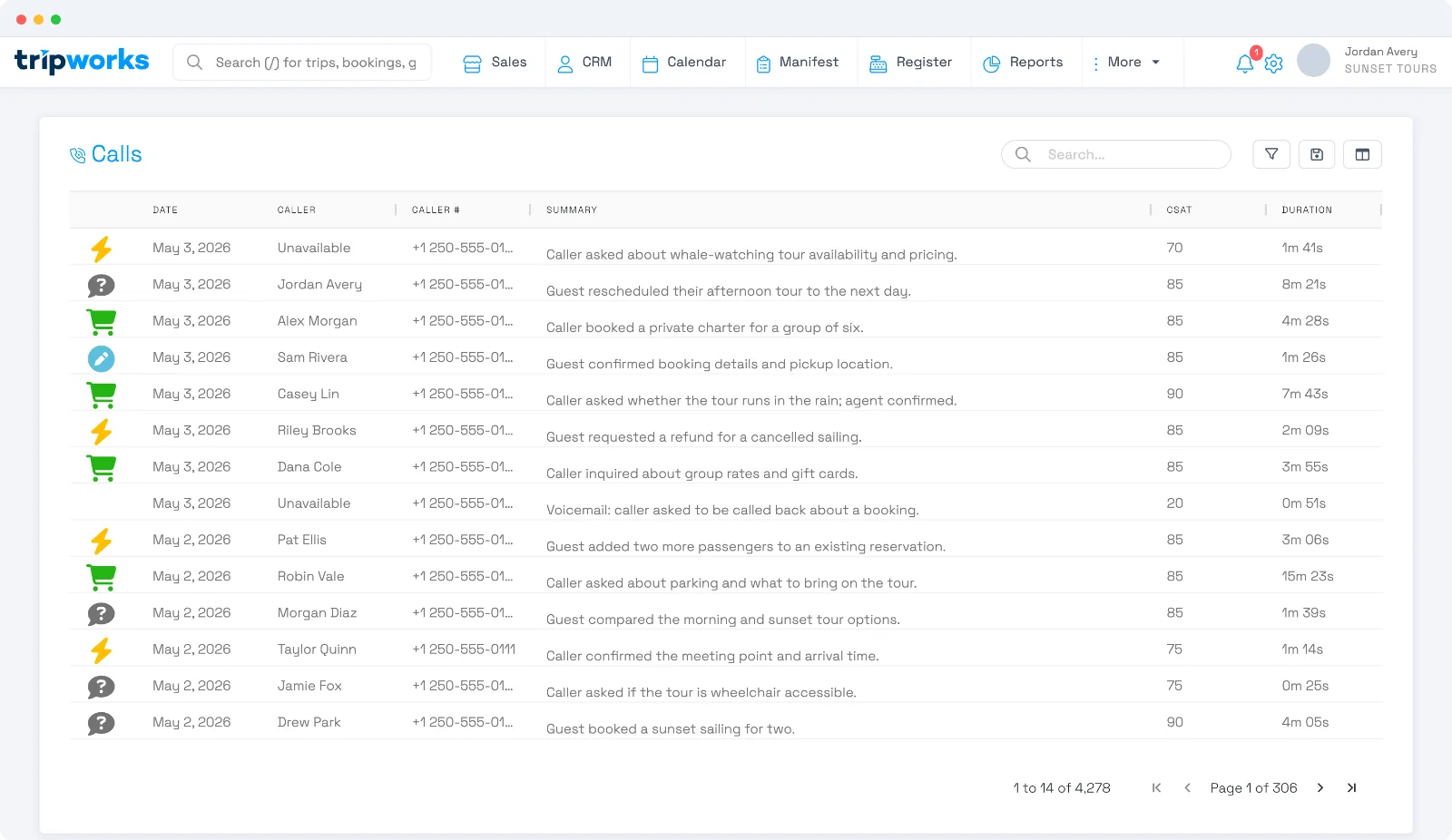Sort by the CALLER # column header

[x=436, y=210]
